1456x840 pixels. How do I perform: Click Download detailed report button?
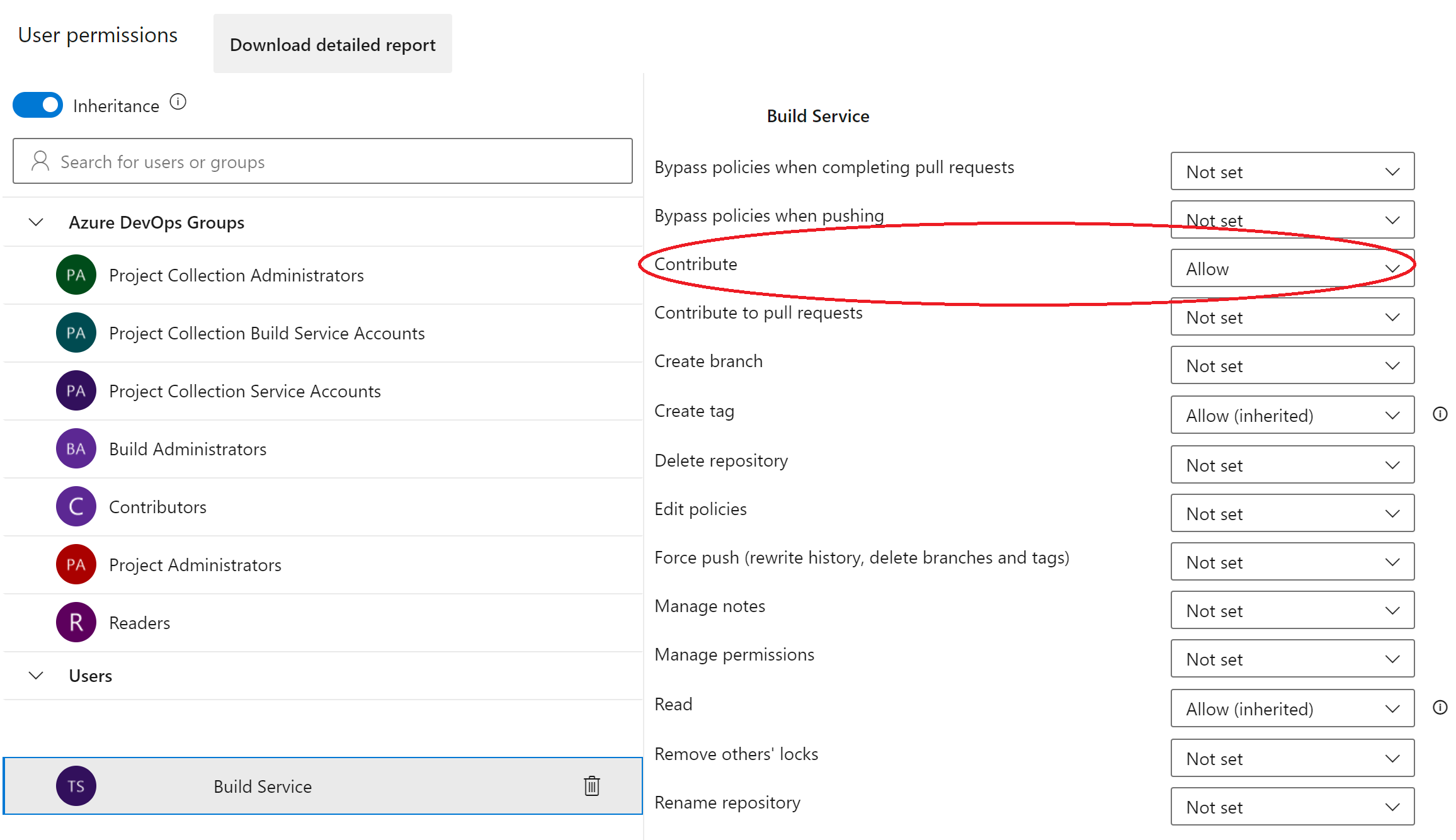coord(333,44)
